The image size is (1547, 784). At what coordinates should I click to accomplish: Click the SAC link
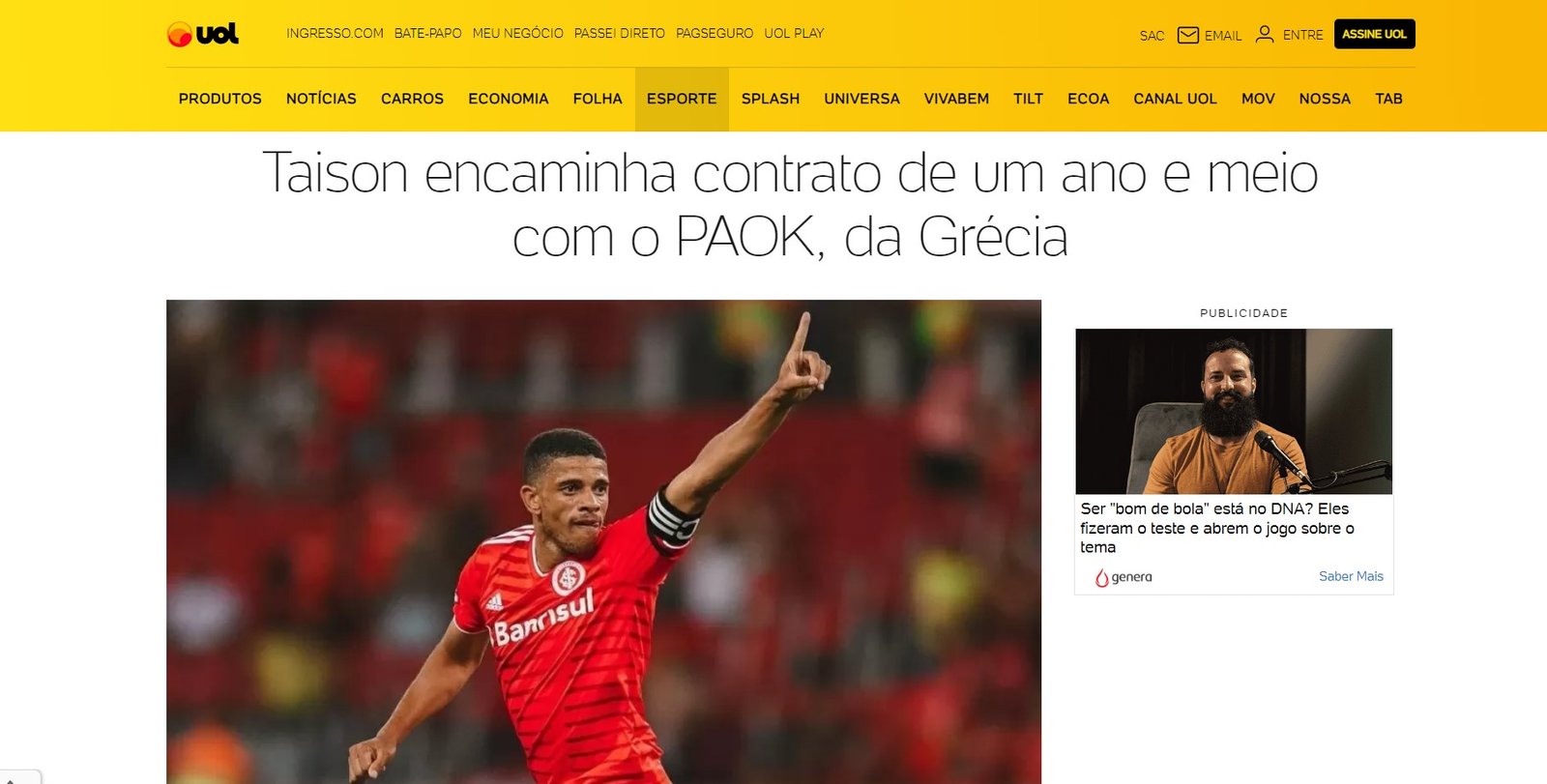tap(1152, 36)
